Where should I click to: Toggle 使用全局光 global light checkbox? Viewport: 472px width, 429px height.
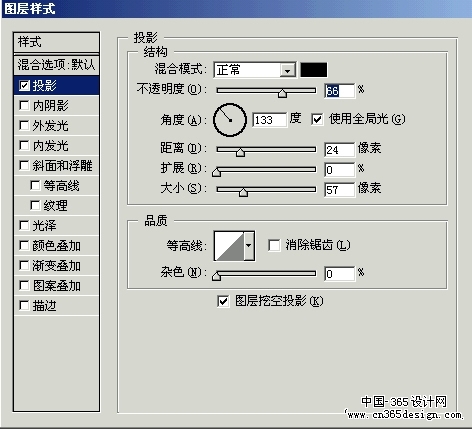pos(317,119)
